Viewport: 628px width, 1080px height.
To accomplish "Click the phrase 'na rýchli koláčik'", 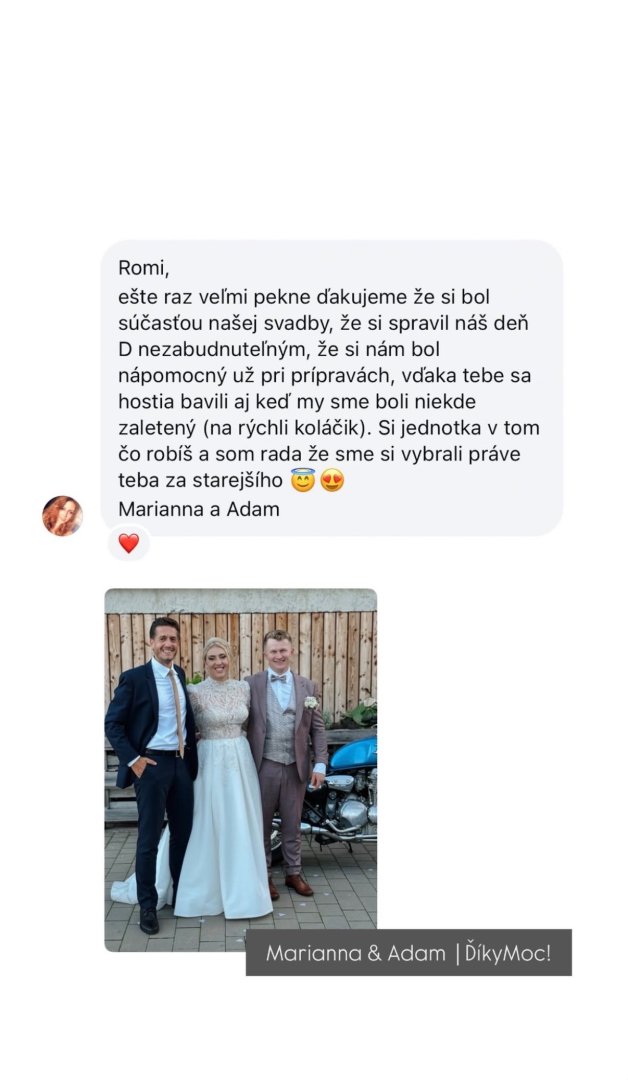I will point(282,428).
